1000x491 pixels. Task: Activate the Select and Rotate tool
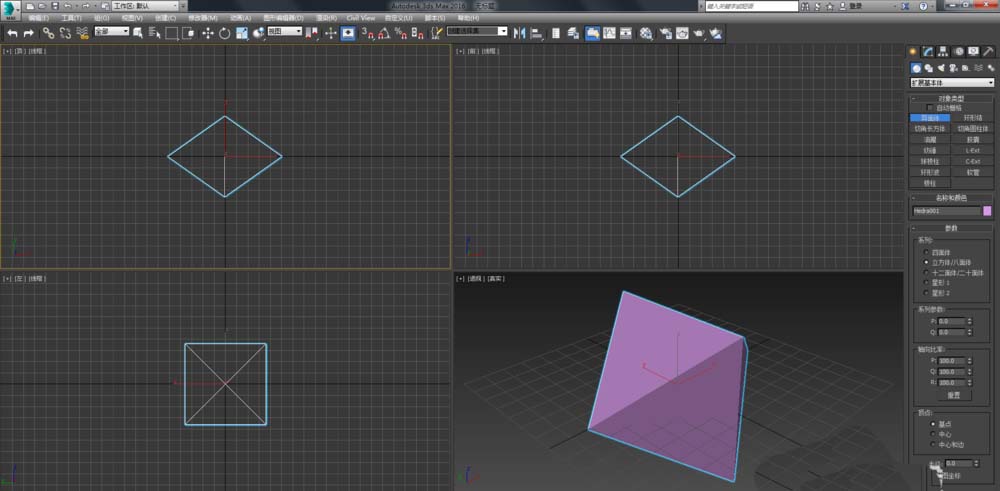pos(225,33)
